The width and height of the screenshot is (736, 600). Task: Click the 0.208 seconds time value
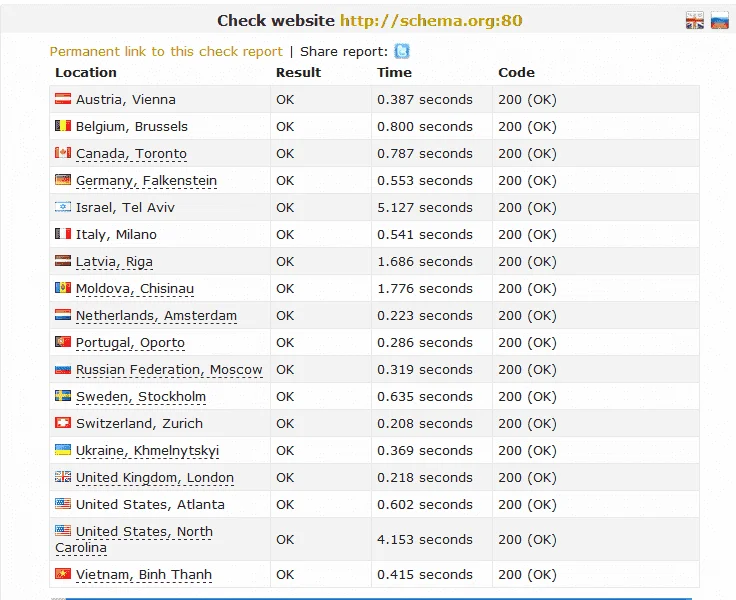[425, 423]
